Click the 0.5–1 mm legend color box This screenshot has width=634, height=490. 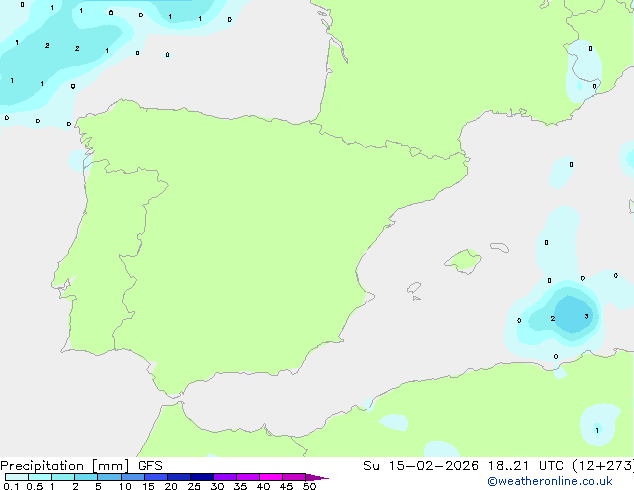coord(40,477)
